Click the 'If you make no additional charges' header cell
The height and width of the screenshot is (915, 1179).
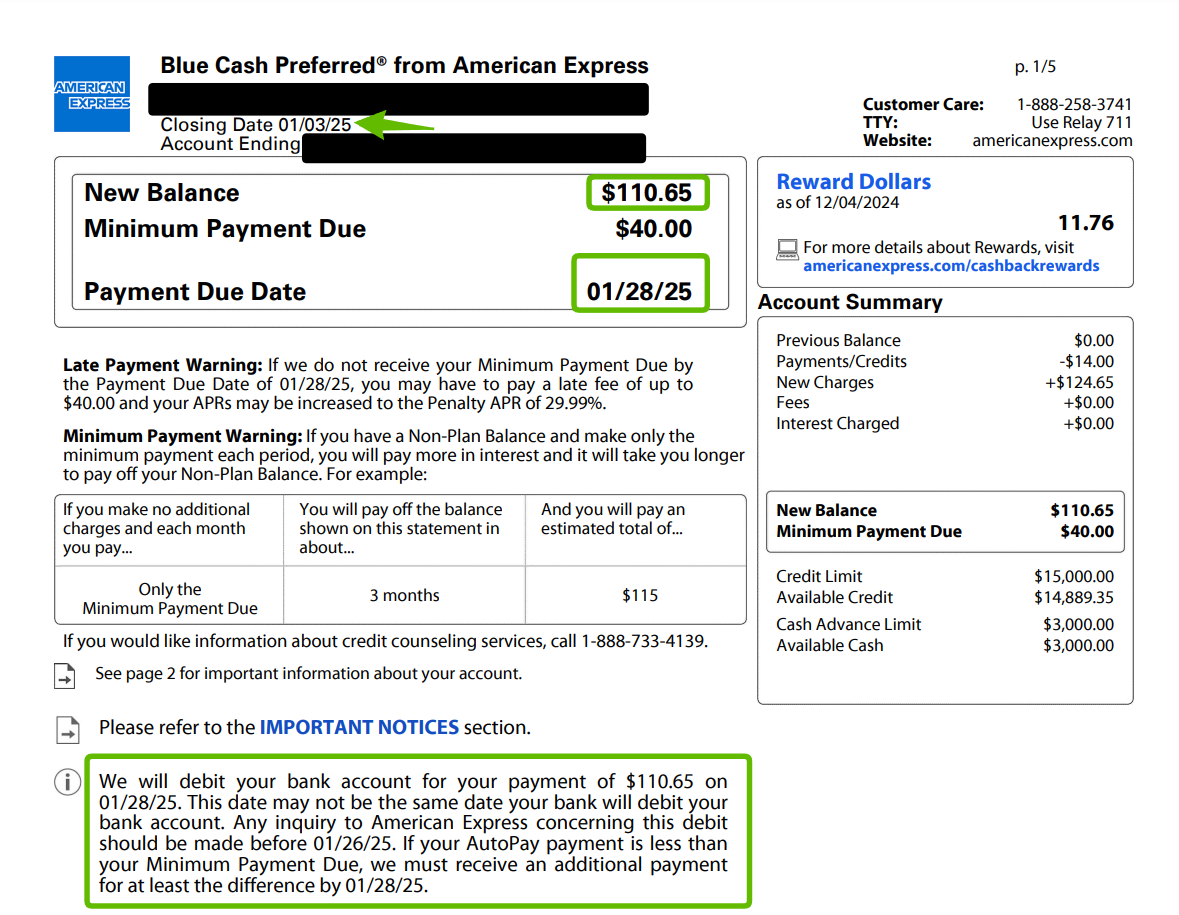coord(170,529)
